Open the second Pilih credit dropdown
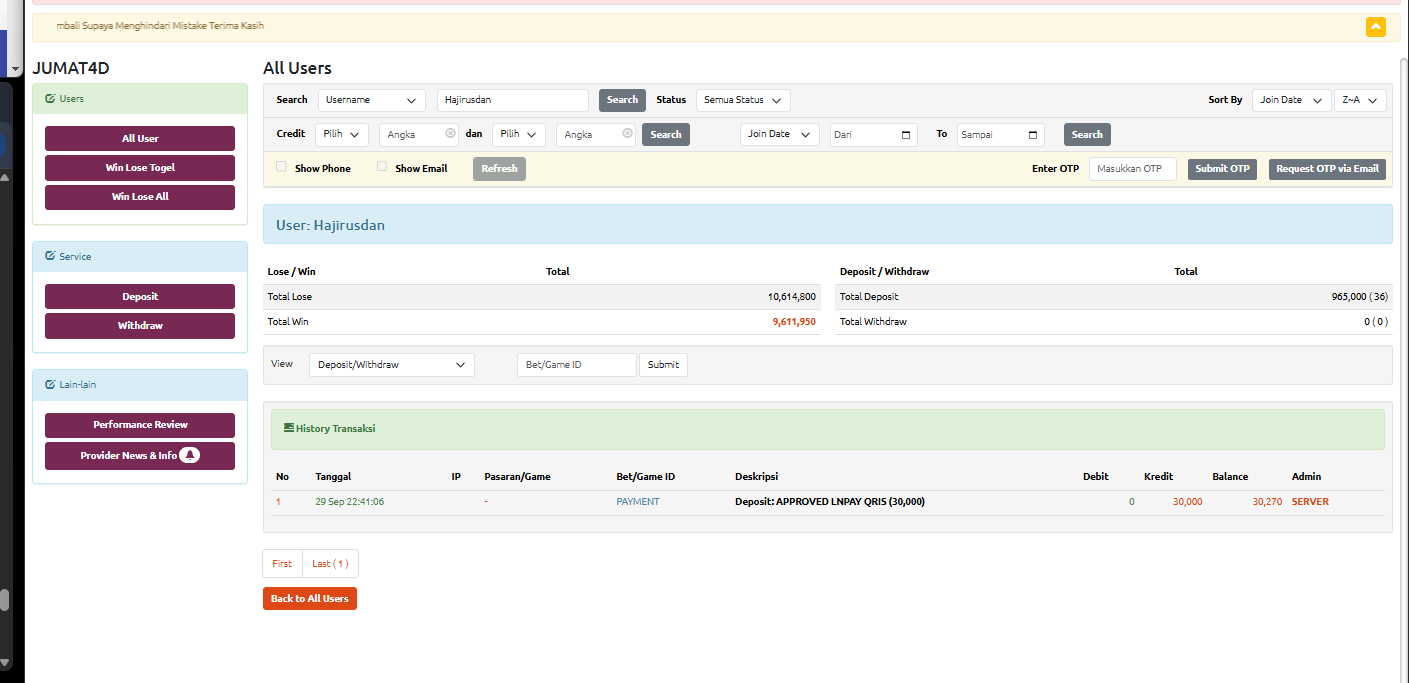 (x=519, y=134)
